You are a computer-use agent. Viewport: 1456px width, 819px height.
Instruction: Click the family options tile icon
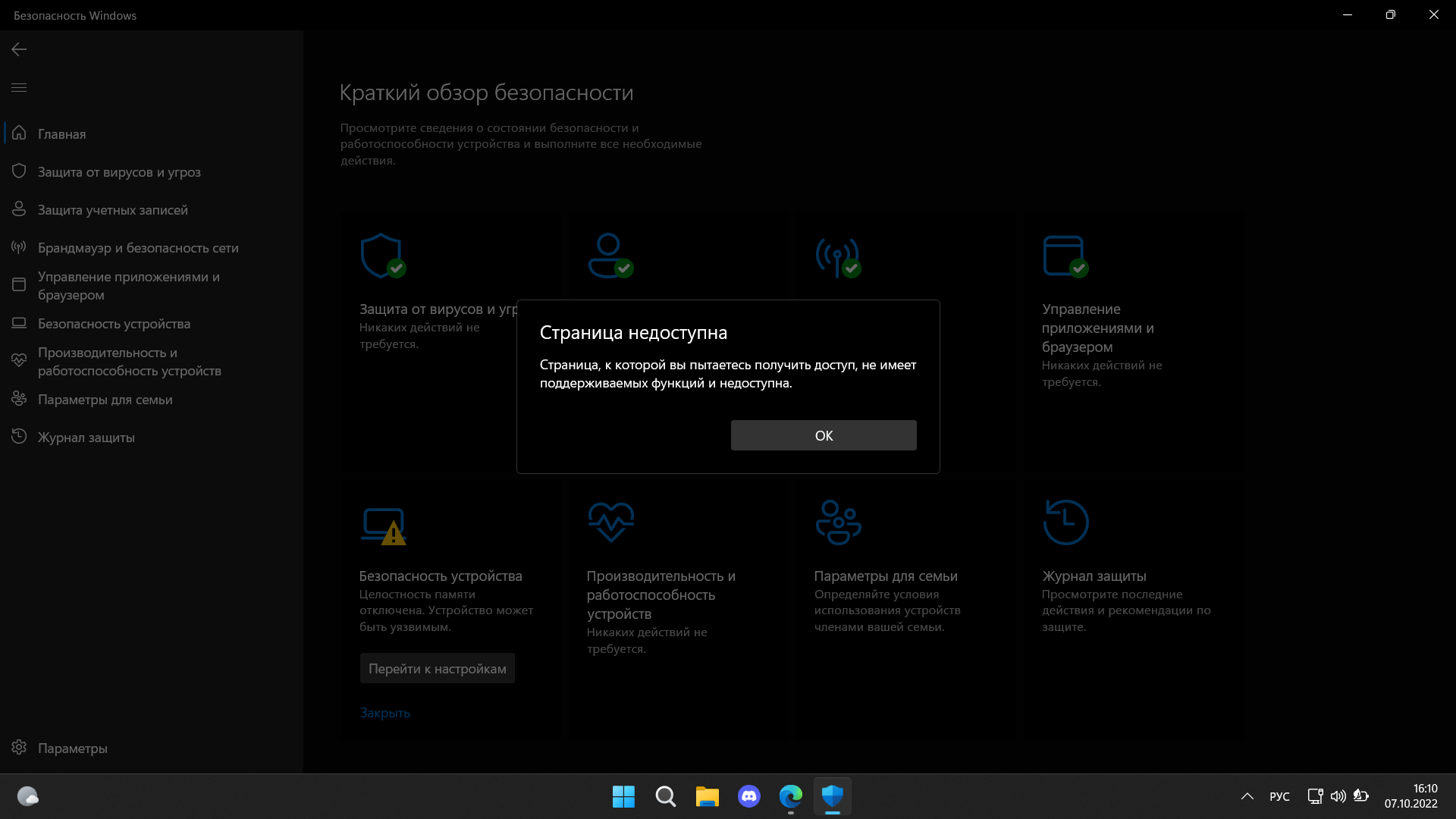point(838,522)
